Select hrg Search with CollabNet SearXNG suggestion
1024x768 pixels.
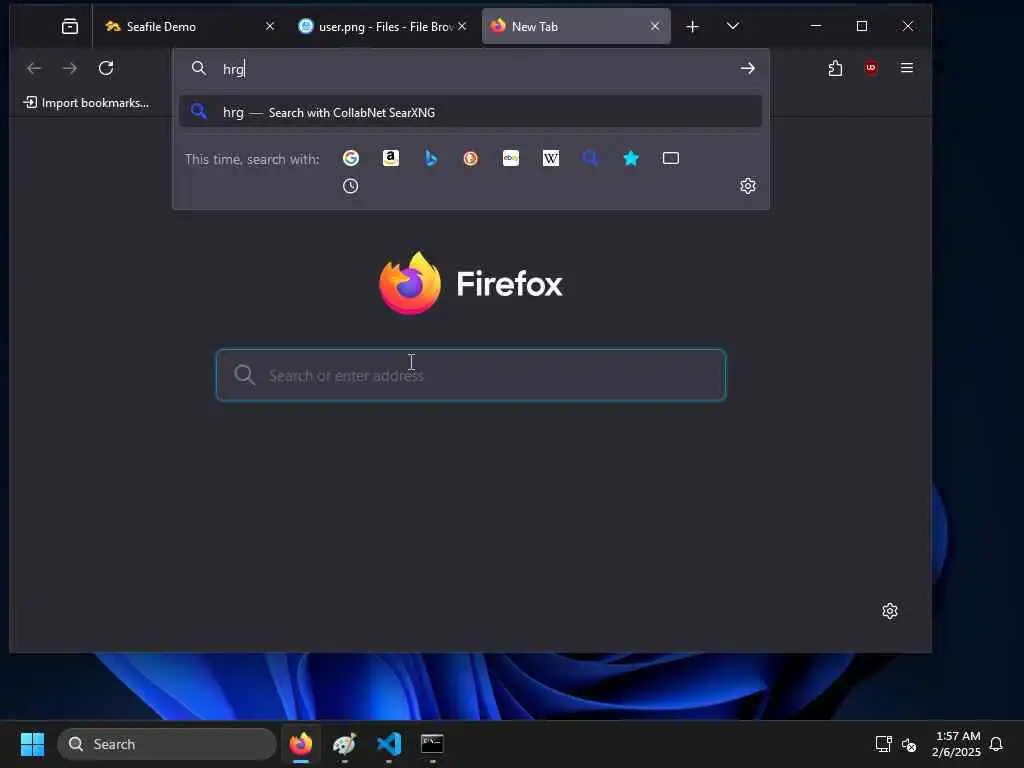[x=470, y=112]
